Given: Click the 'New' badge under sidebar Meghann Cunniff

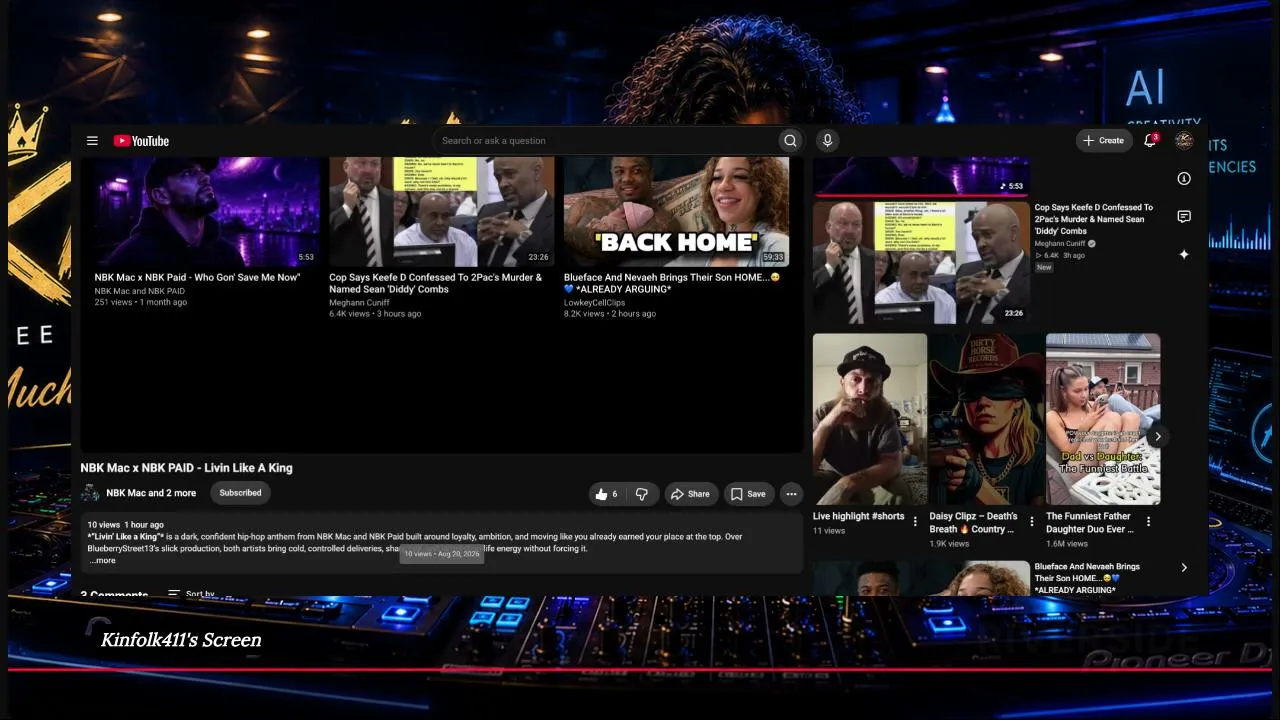Looking at the screenshot, I should 1044,268.
